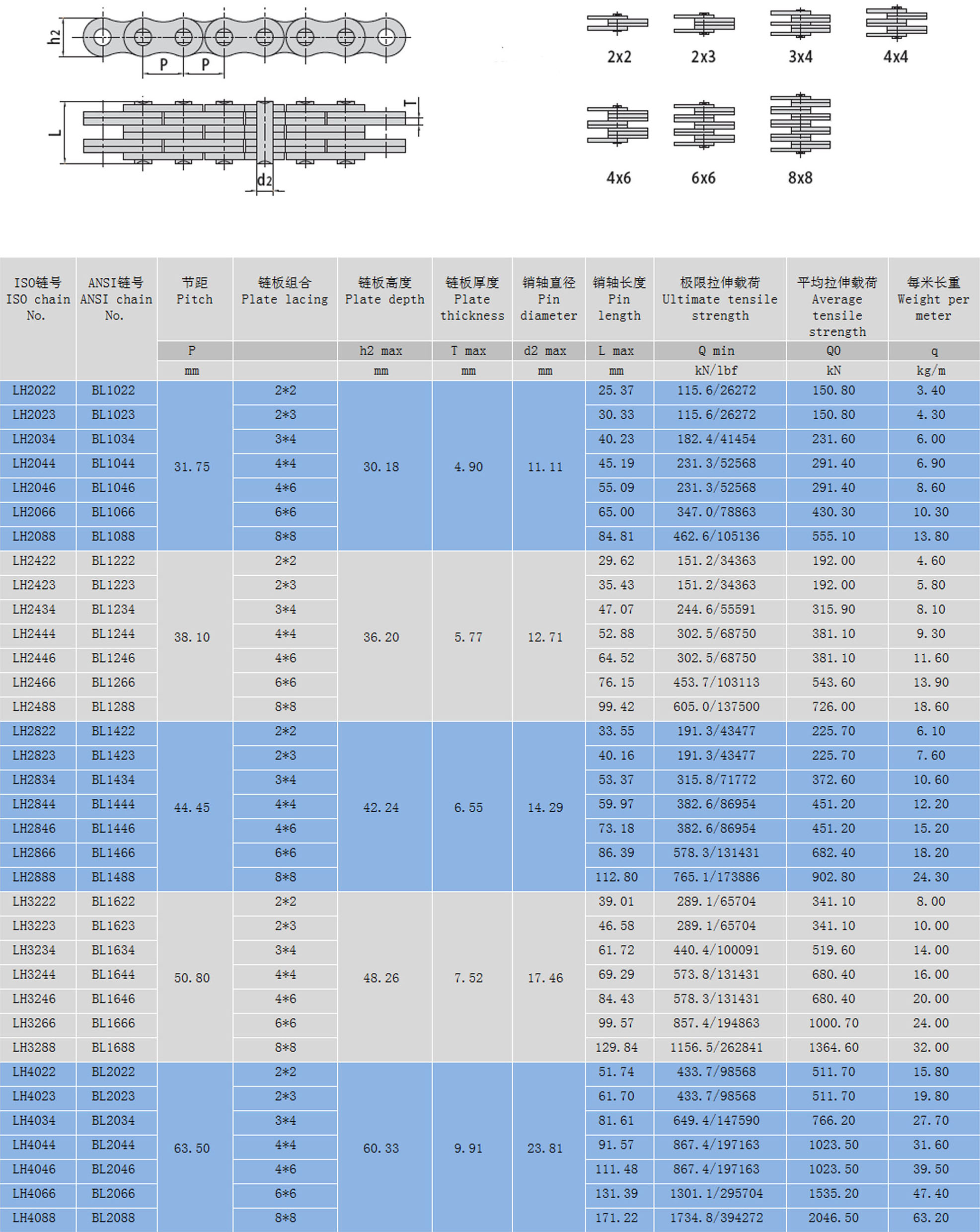
Task: Click the 6x6 plate lacing diagram
Action: pos(703,125)
